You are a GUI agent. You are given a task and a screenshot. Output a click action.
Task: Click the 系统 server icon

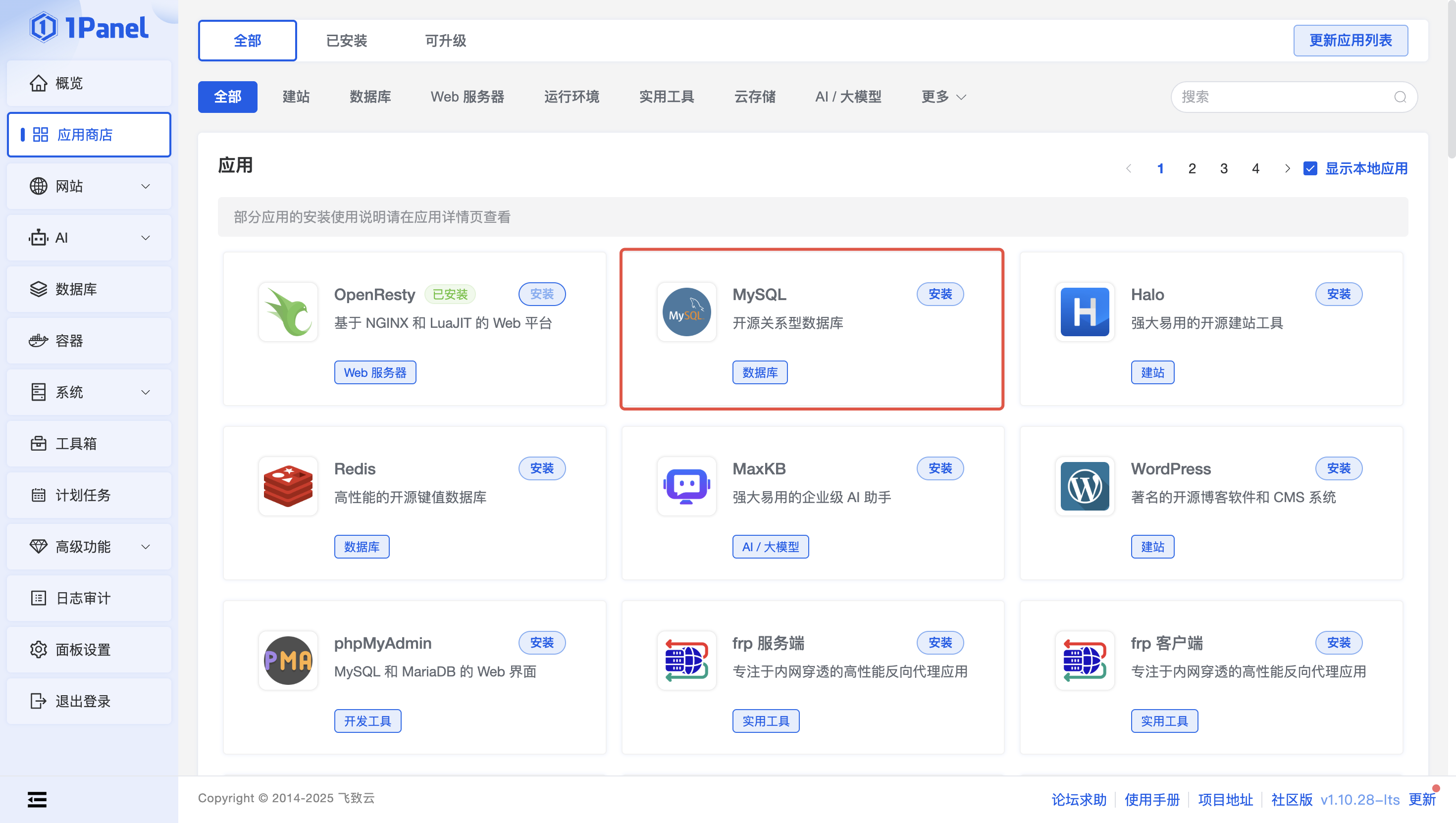tap(39, 392)
